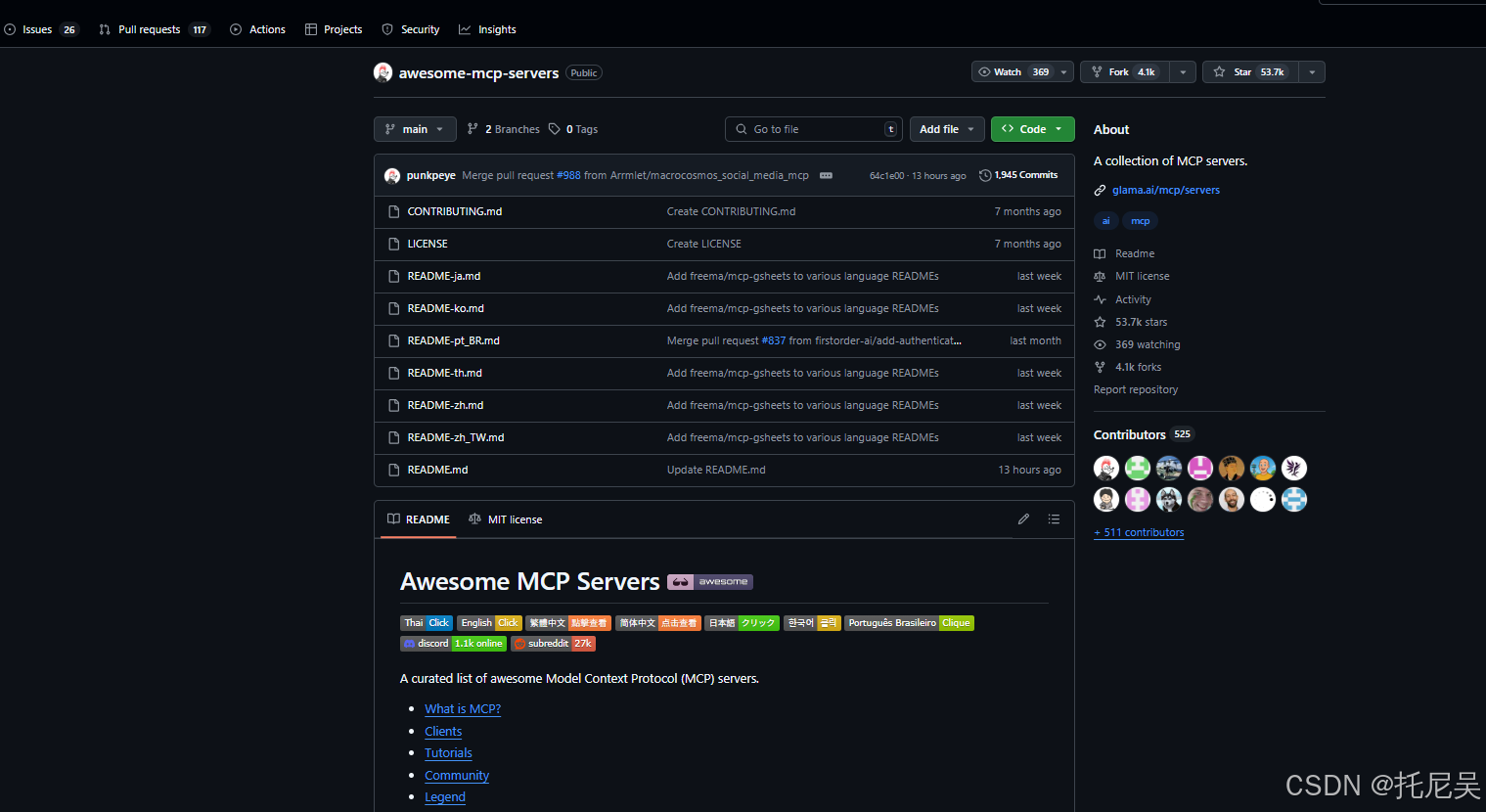Click the Thai language badge
This screenshot has height=812, width=1486.
tap(427, 623)
